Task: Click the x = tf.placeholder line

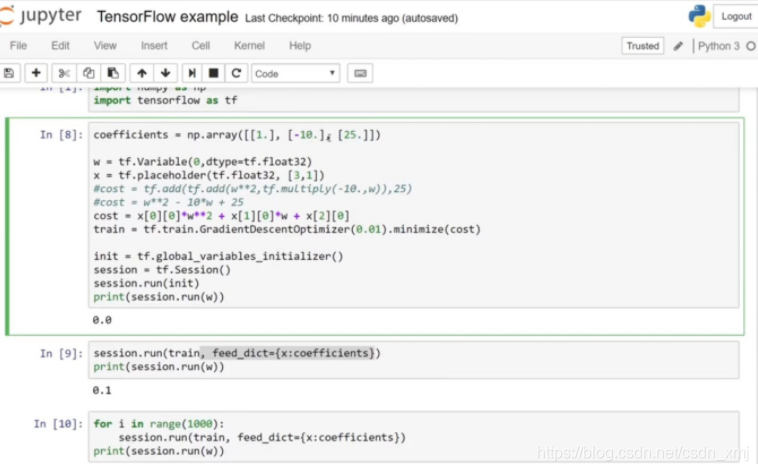Action: [x=209, y=175]
